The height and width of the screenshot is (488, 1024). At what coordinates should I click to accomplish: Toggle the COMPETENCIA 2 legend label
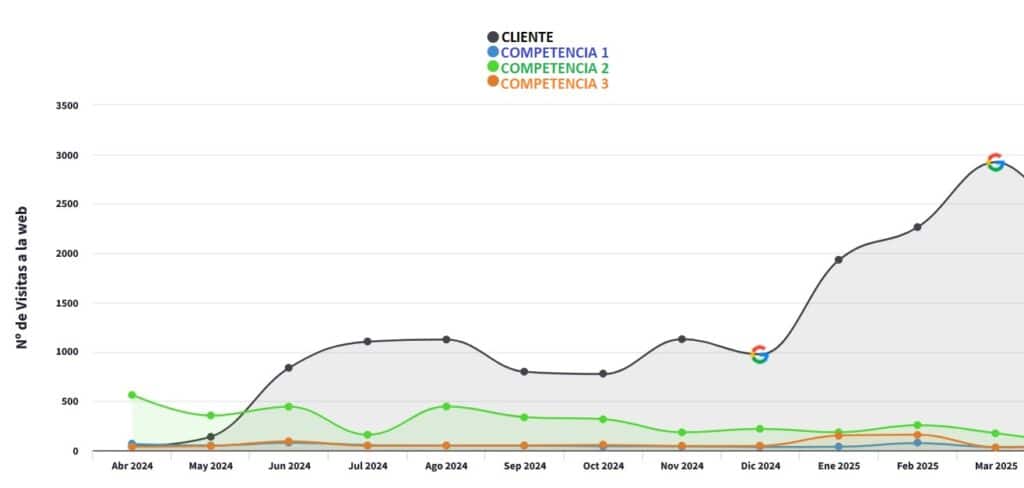[554, 68]
